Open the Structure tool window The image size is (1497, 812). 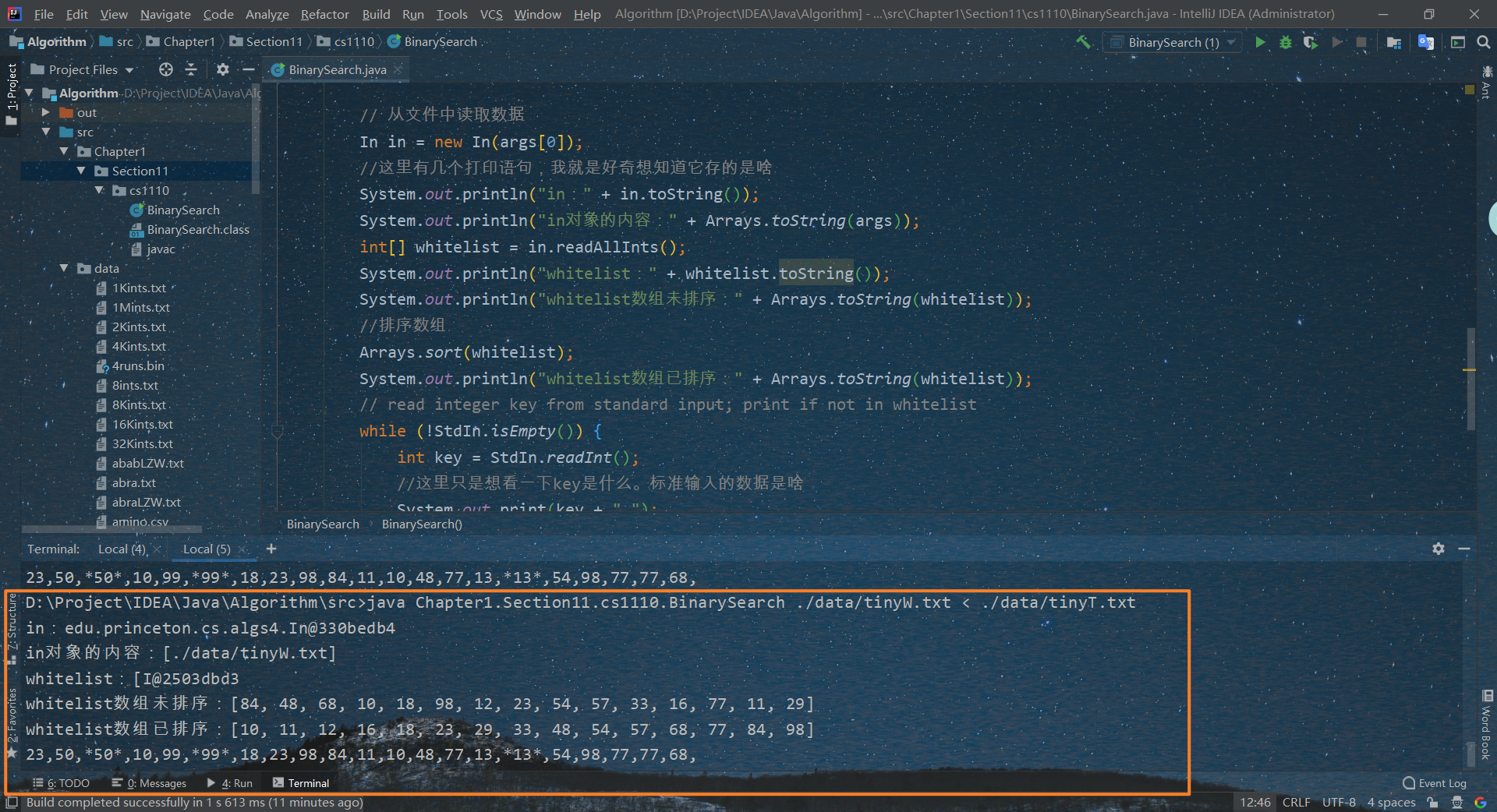tap(12, 628)
